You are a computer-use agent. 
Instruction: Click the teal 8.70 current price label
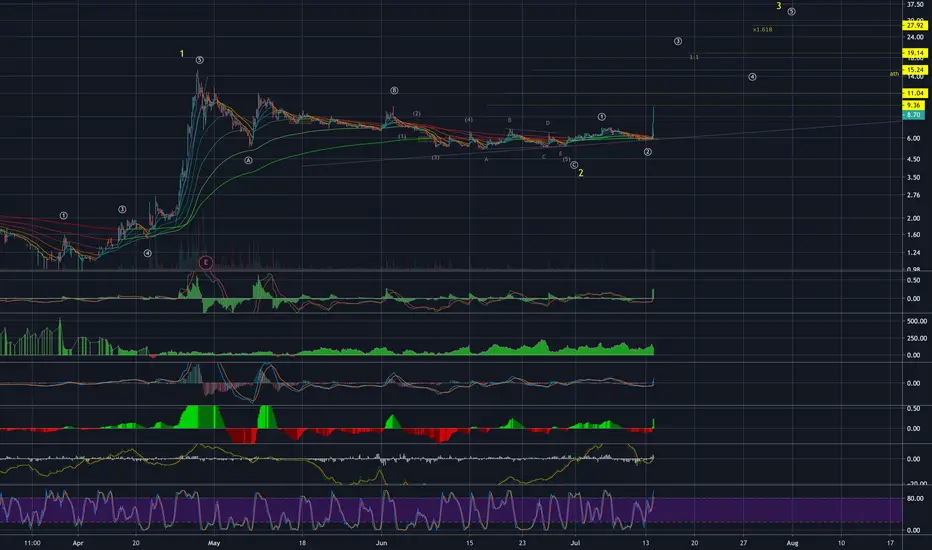click(x=913, y=115)
